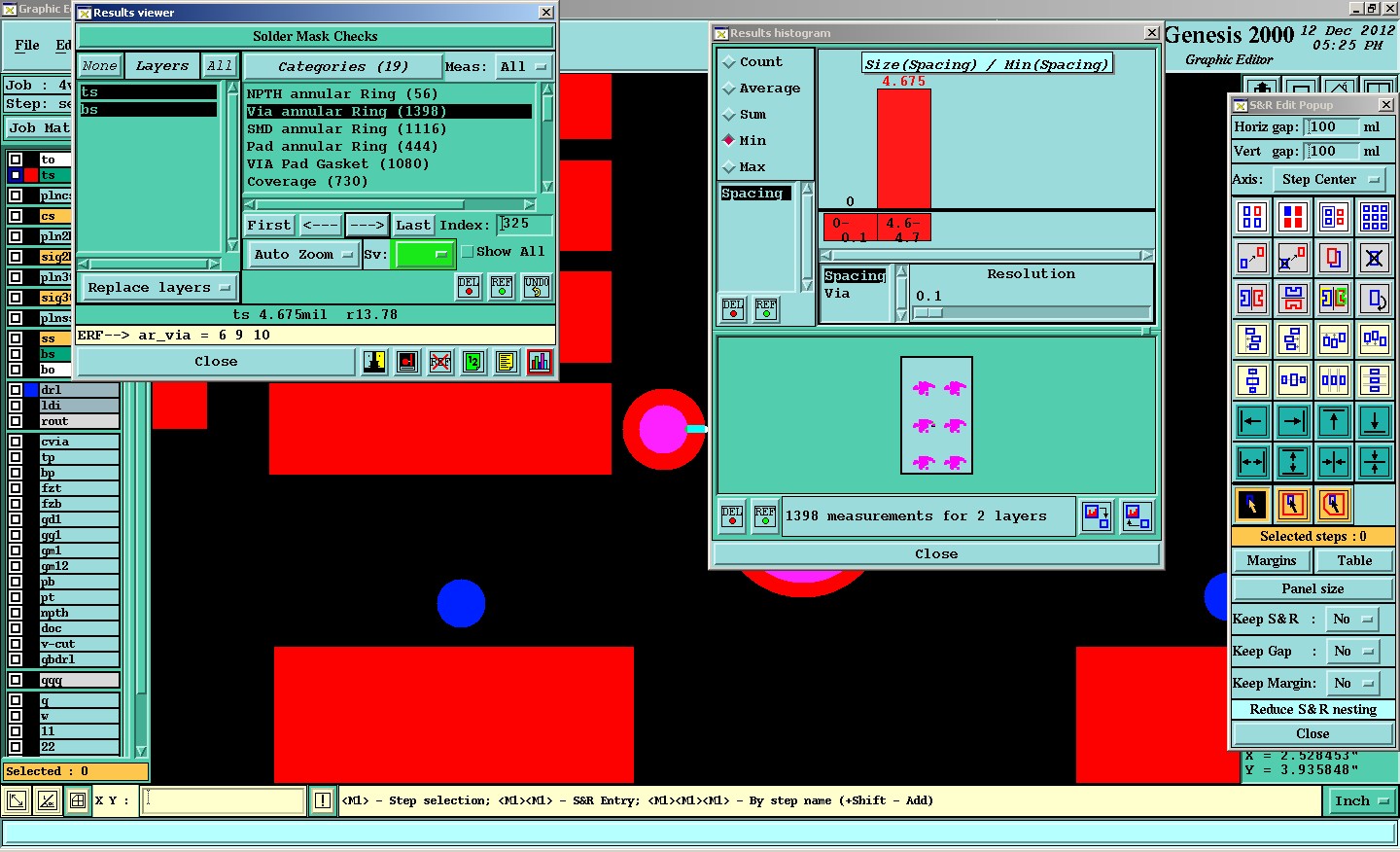Screen dimensions: 1400x852
Task: Adjust the Resolution slider handle
Action: pos(928,312)
